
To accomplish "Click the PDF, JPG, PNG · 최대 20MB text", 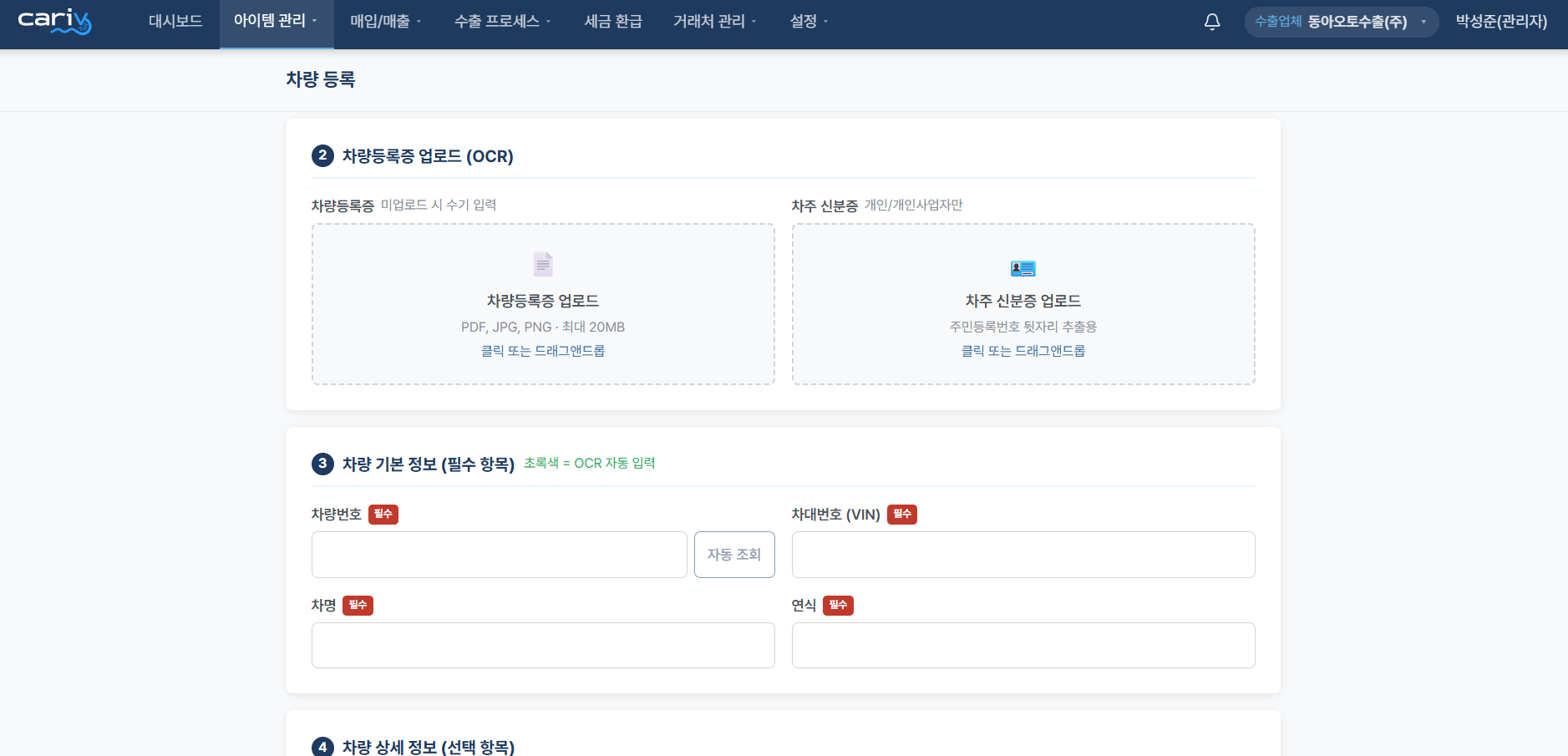I will 543,327.
